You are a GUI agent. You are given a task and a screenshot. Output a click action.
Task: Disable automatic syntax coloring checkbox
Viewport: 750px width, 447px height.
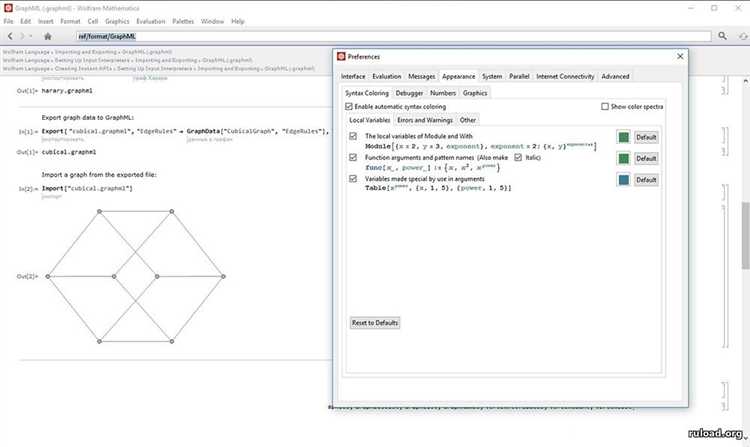point(349,106)
